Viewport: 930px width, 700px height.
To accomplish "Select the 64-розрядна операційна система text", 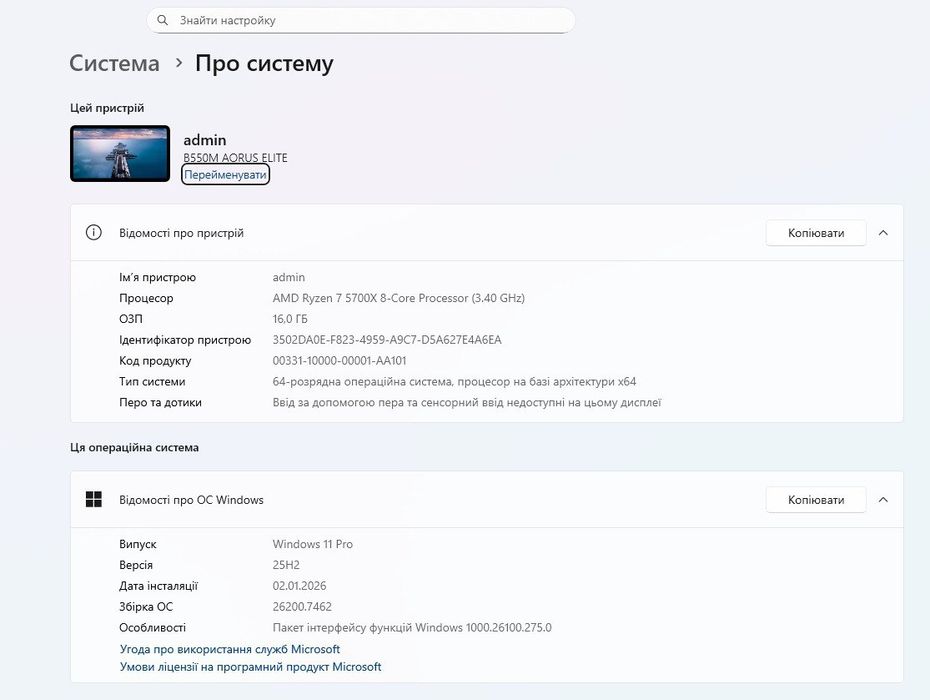I will pos(454,381).
